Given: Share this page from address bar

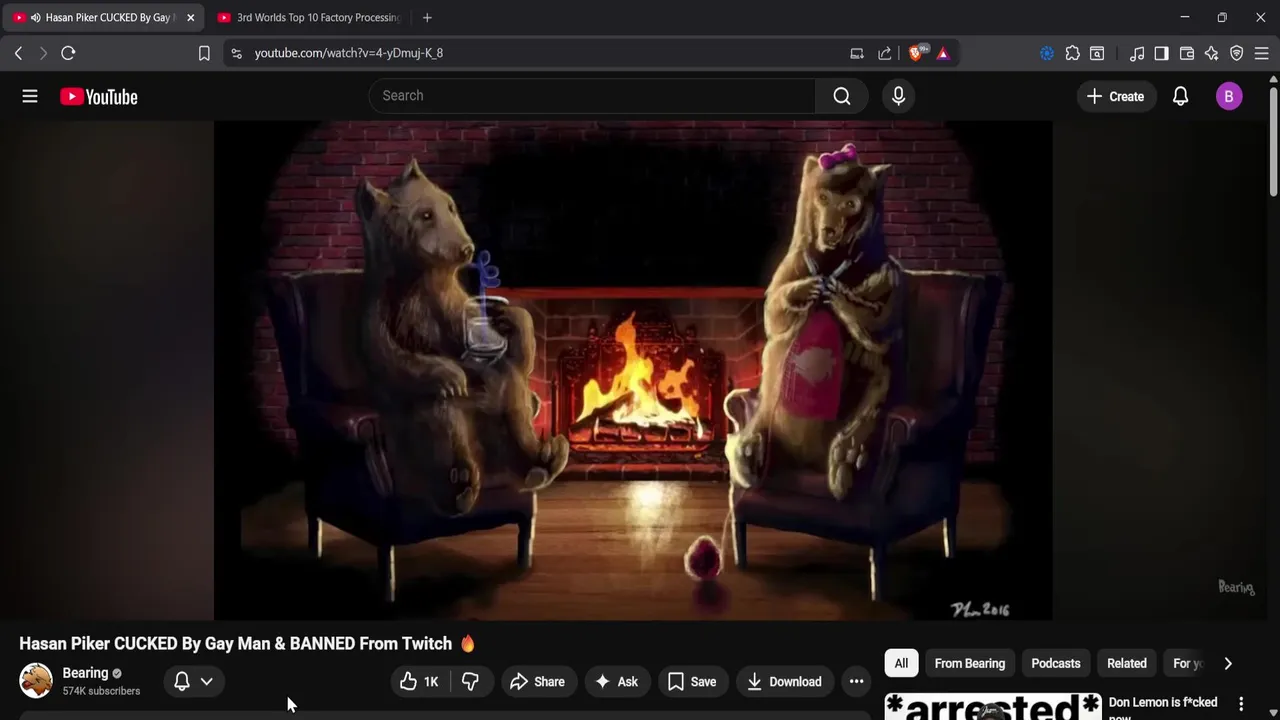Looking at the screenshot, I should [x=885, y=53].
